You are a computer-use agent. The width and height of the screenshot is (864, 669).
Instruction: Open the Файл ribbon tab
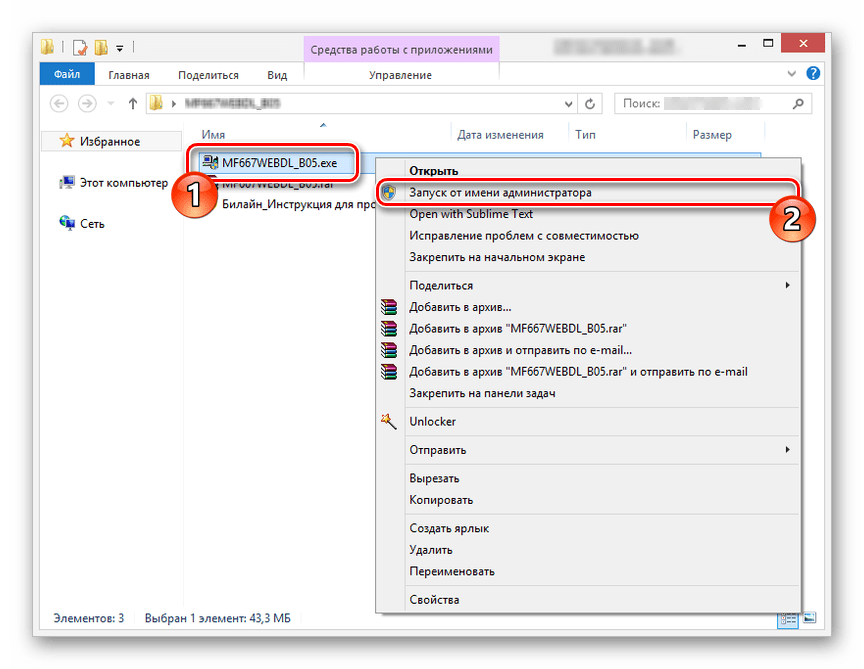tap(67, 74)
